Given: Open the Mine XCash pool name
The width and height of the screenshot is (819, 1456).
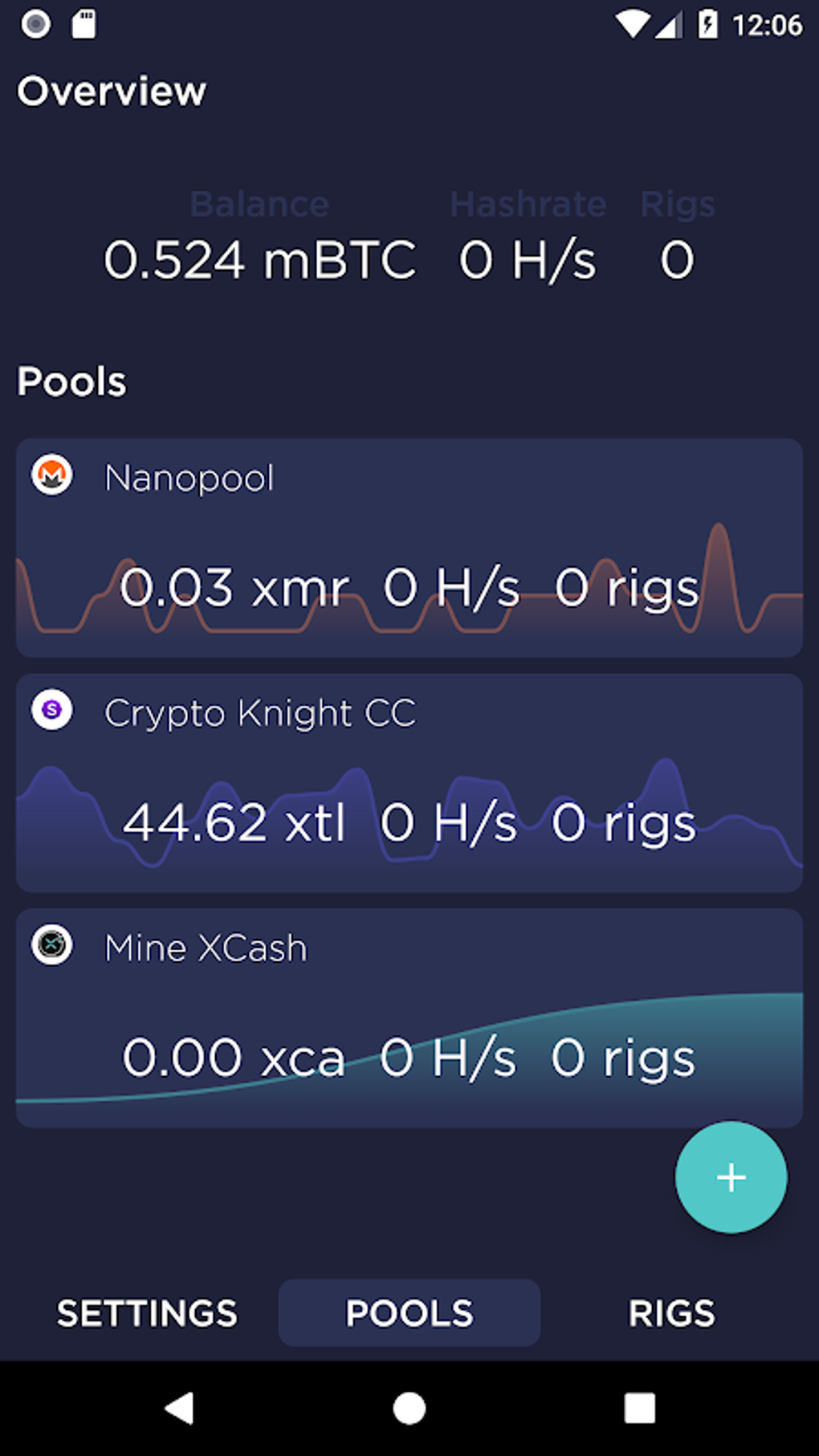Looking at the screenshot, I should click(206, 948).
